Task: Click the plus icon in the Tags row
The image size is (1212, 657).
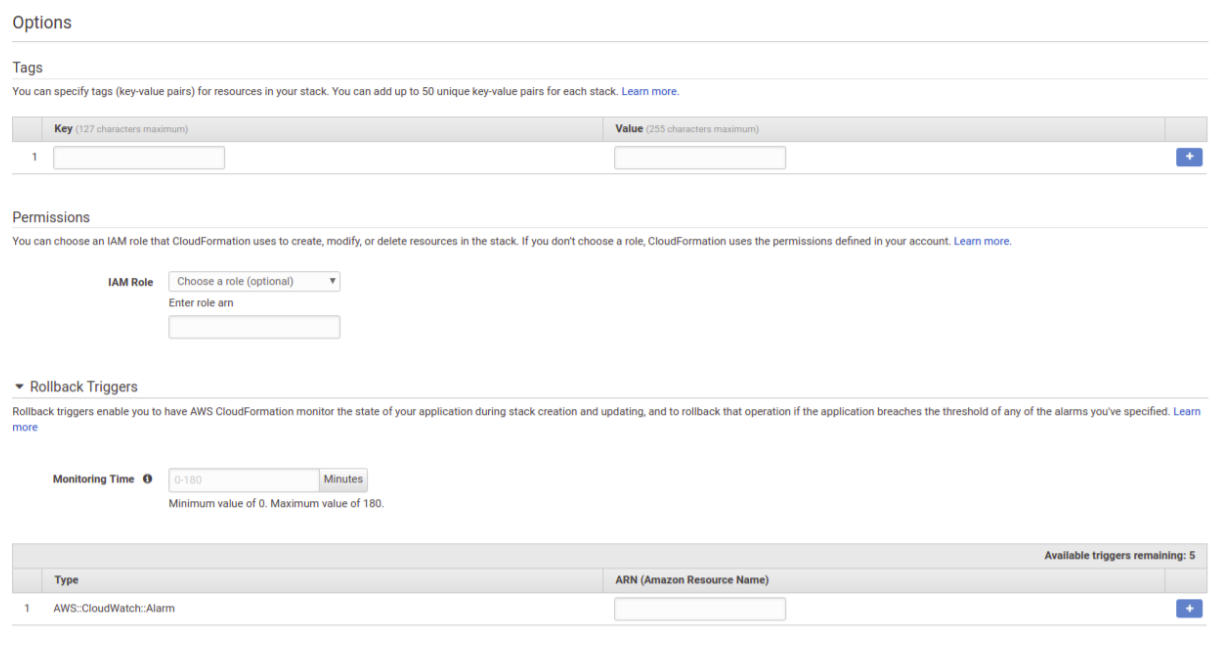Action: pos(1189,157)
